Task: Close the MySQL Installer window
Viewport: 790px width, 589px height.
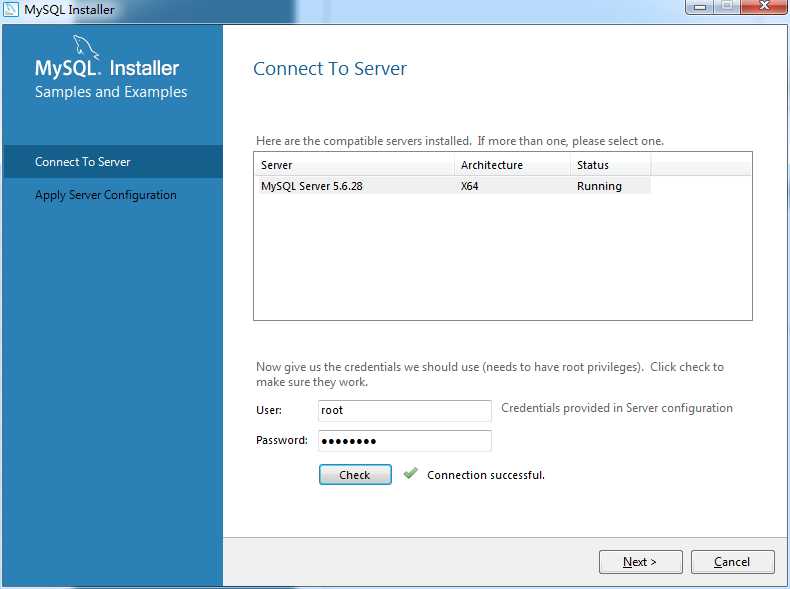Action: [x=764, y=7]
